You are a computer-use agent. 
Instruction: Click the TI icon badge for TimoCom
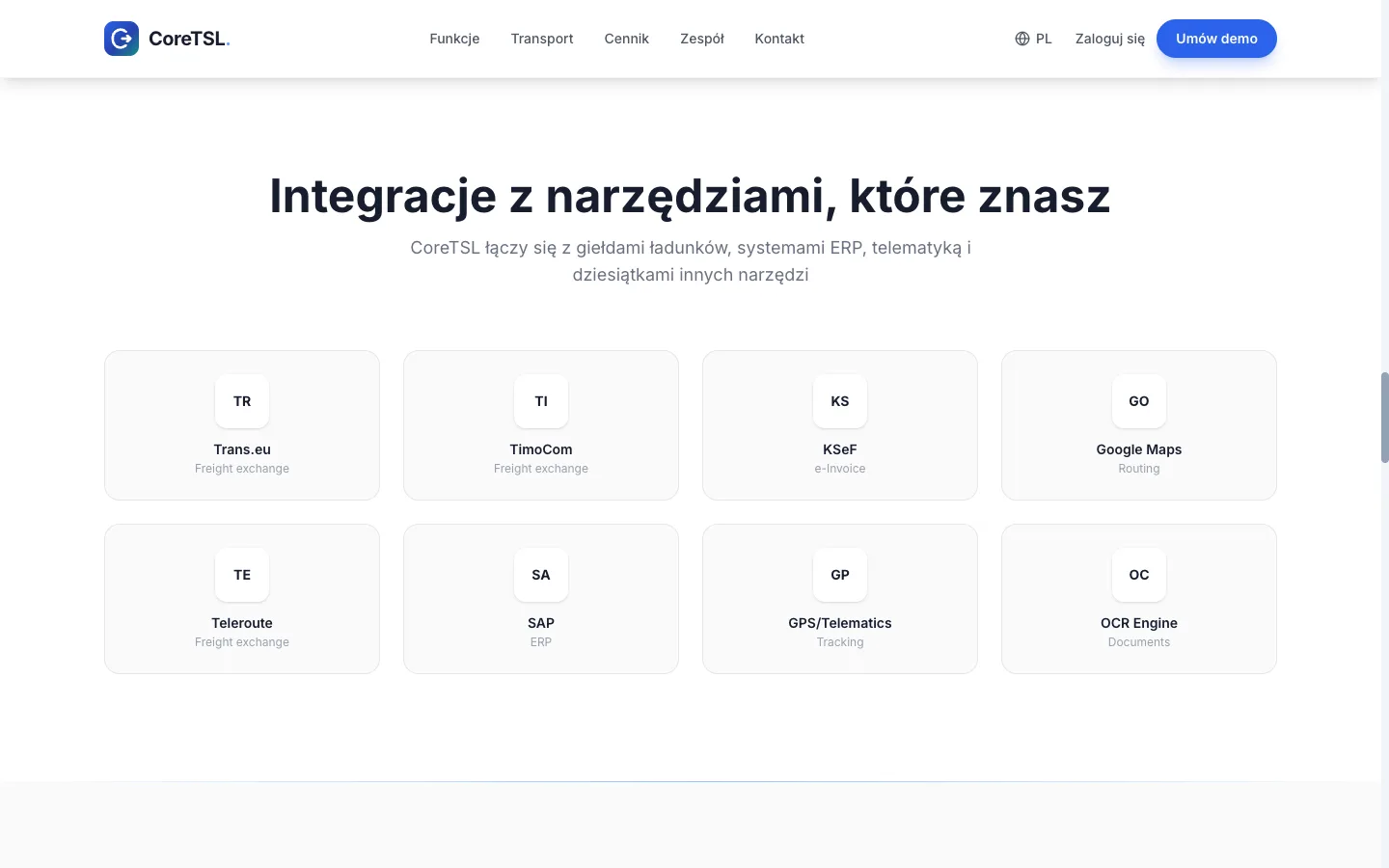coord(541,401)
